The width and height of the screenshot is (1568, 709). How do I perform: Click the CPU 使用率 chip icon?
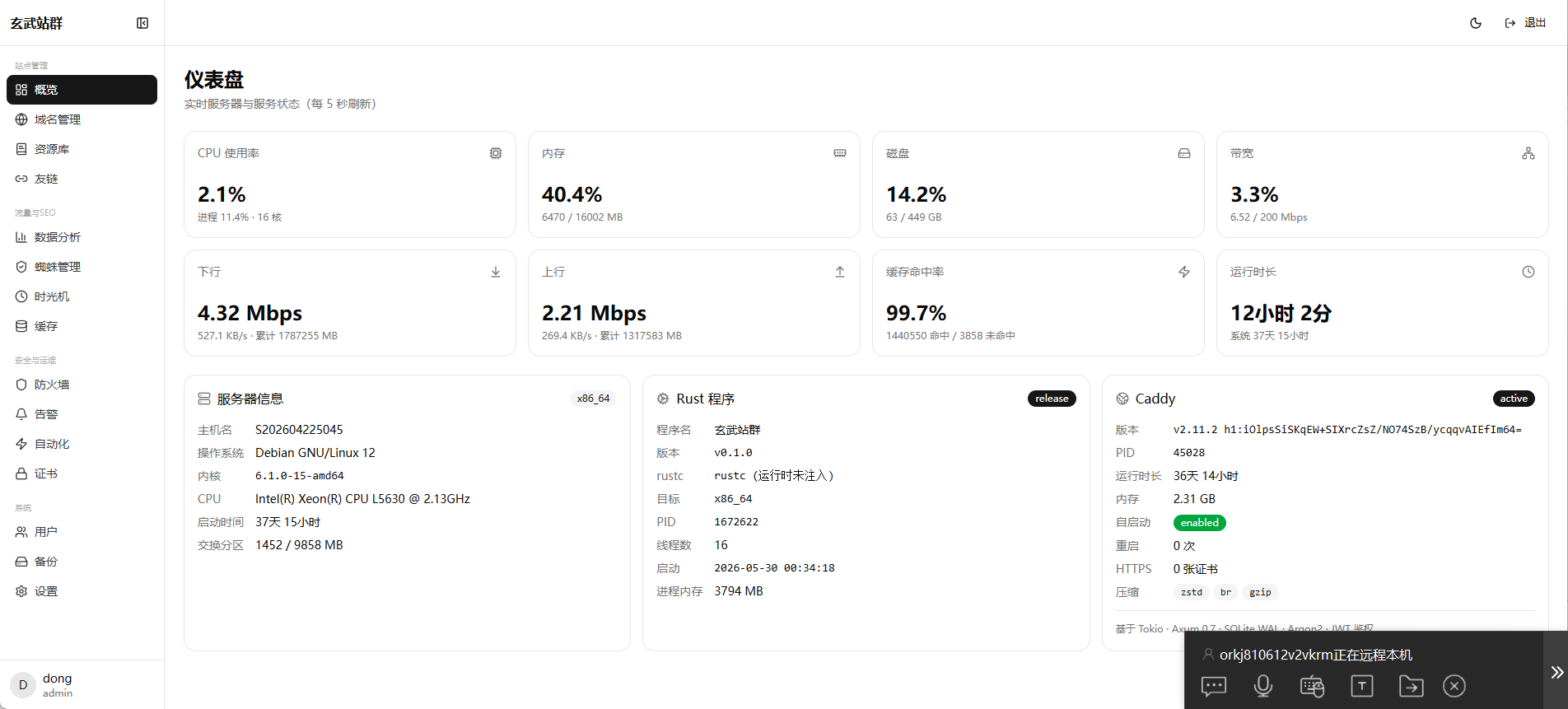496,153
